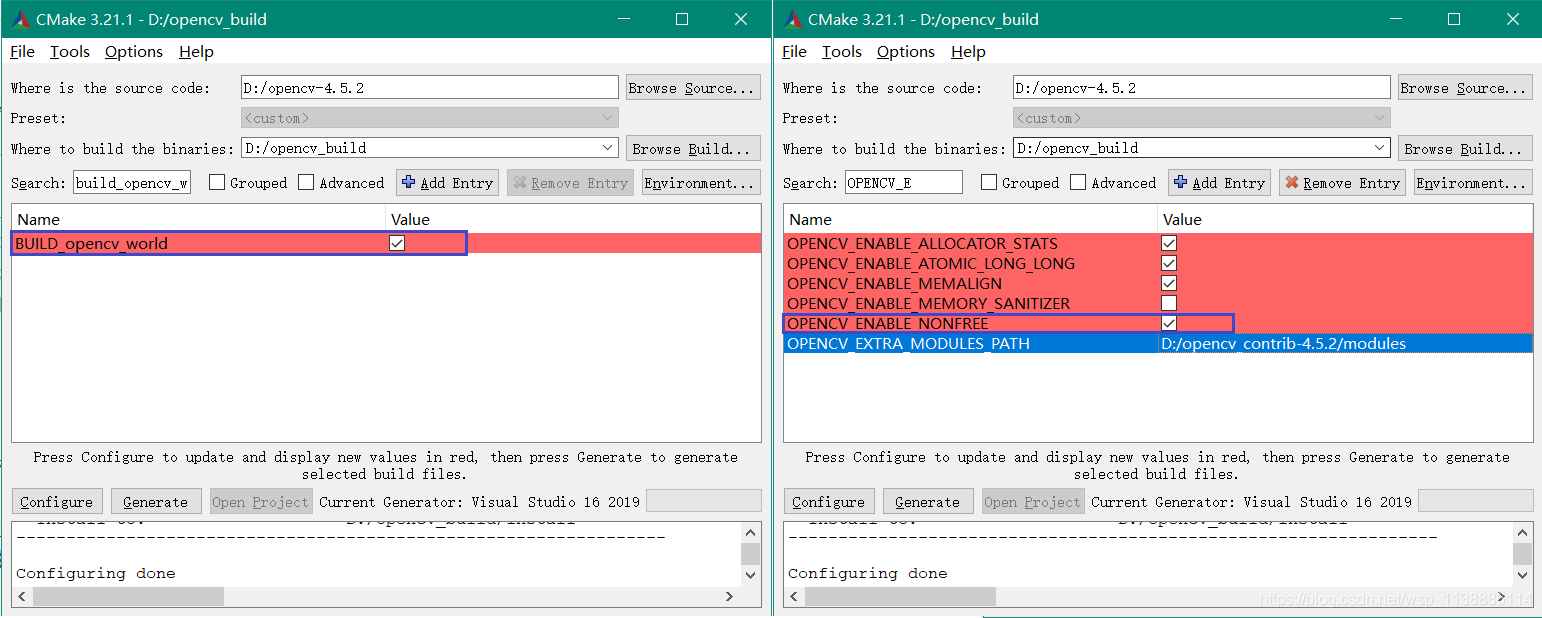Click log vertical scrollbar down arrow, right window
This screenshot has height=618, width=1542.
[1523, 576]
